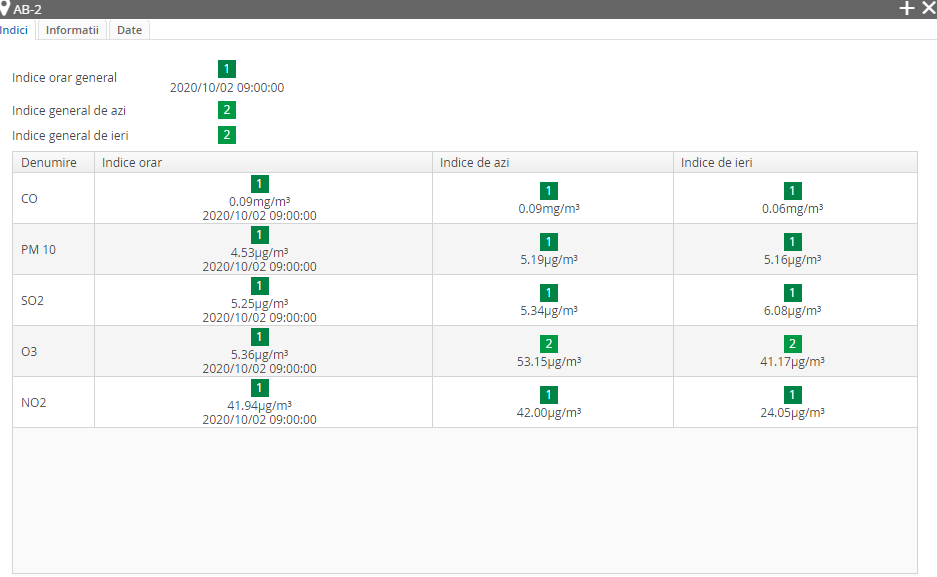The width and height of the screenshot is (937, 577).
Task: Click the 41.94µg/m³ NO2 hourly value
Action: click(259, 405)
